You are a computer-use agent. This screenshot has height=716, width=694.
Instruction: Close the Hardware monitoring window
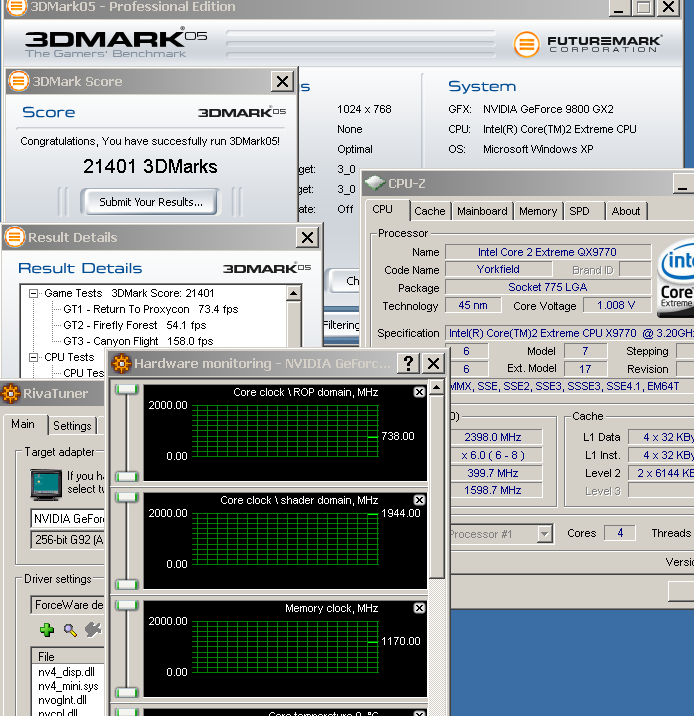point(433,363)
